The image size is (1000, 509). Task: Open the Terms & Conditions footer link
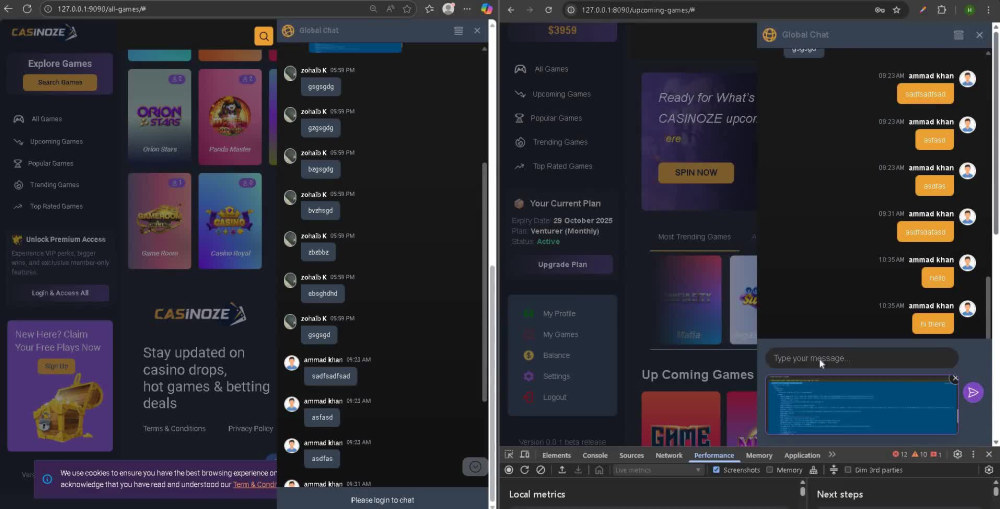click(x=174, y=429)
